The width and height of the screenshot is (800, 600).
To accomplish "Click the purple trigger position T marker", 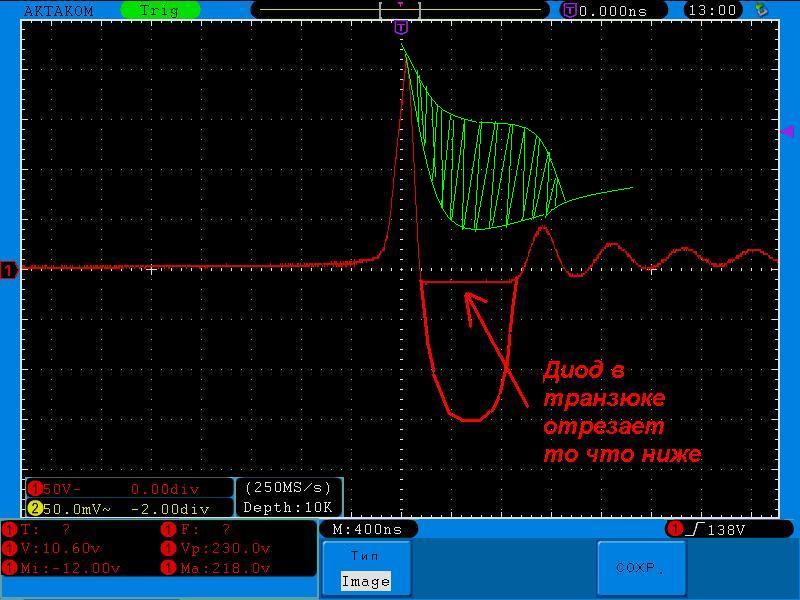I will tap(401, 27).
